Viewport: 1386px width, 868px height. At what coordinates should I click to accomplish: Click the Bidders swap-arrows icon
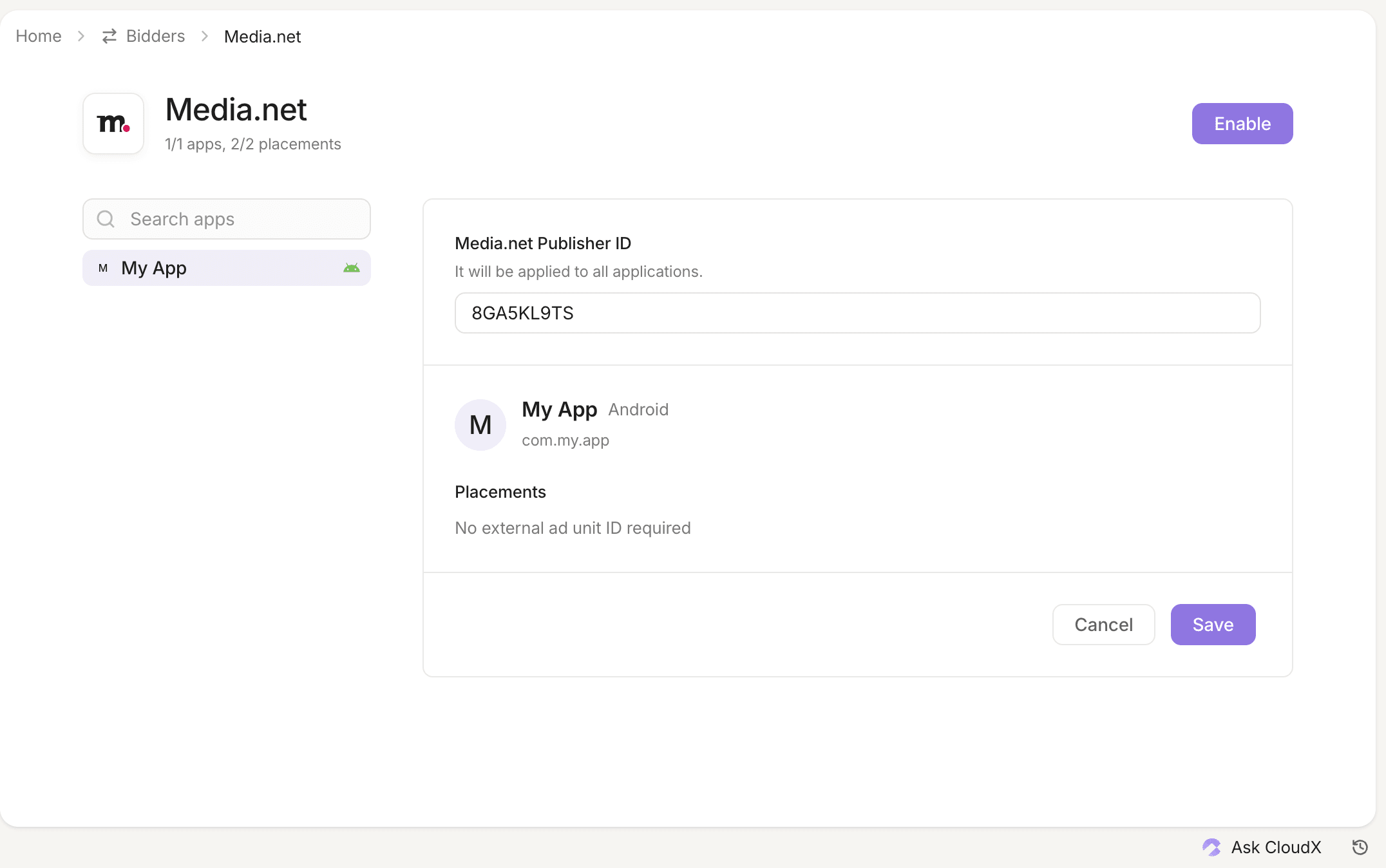(109, 36)
